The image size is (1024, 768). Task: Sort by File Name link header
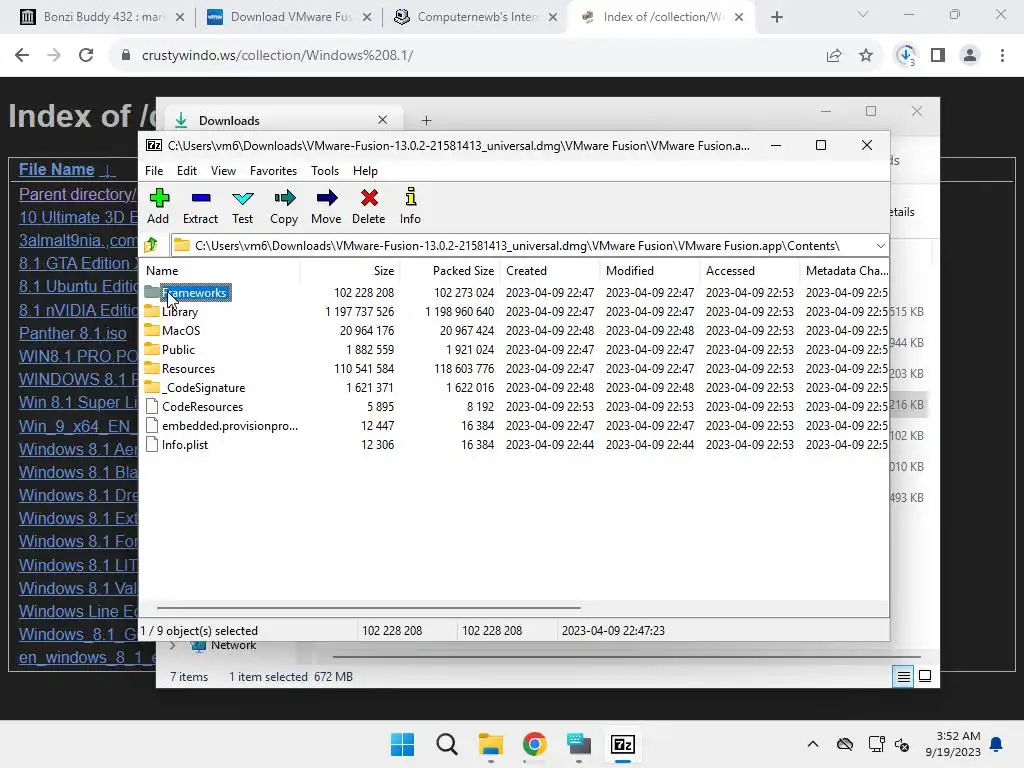(56, 169)
